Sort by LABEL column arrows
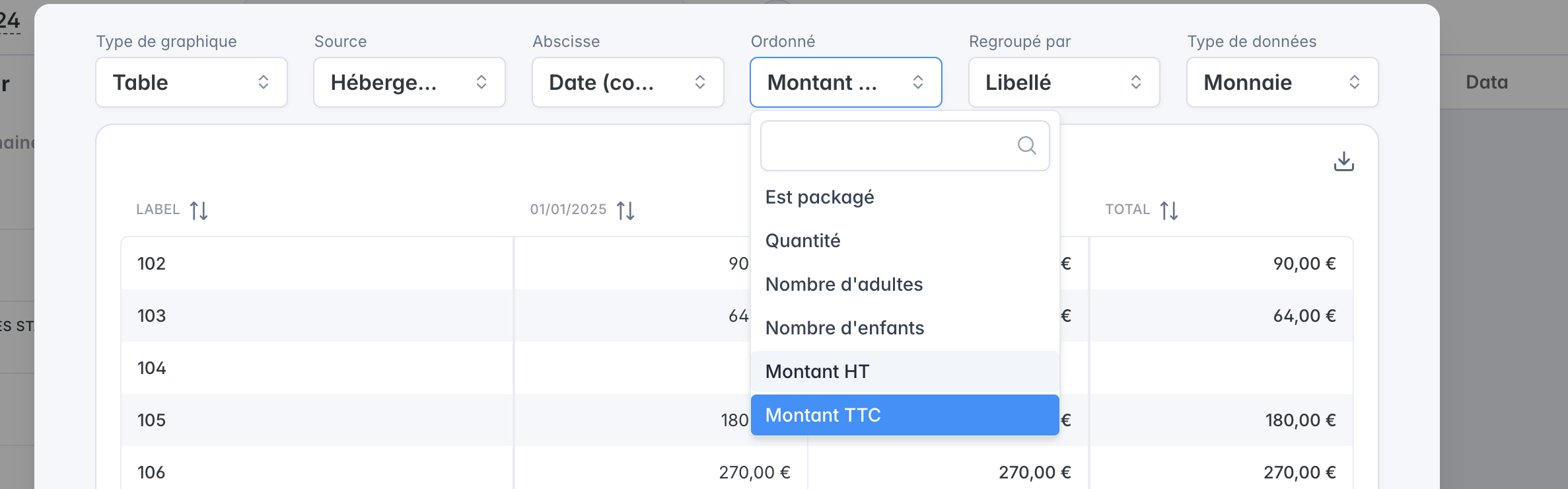This screenshot has height=489, width=1568. tap(199, 211)
